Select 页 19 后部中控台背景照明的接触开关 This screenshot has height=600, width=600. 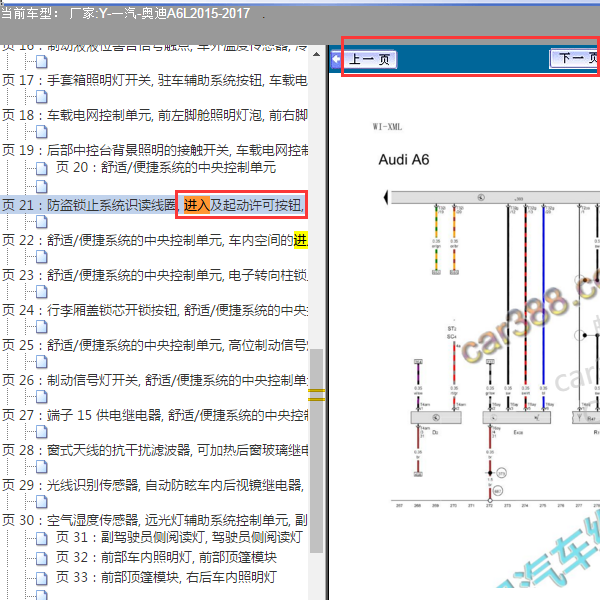155,150
